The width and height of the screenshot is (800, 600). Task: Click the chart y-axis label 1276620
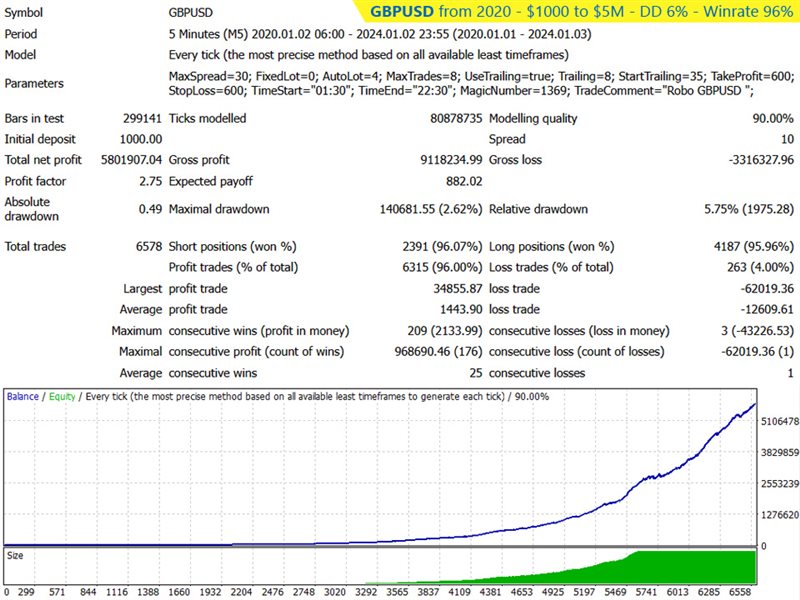(780, 515)
